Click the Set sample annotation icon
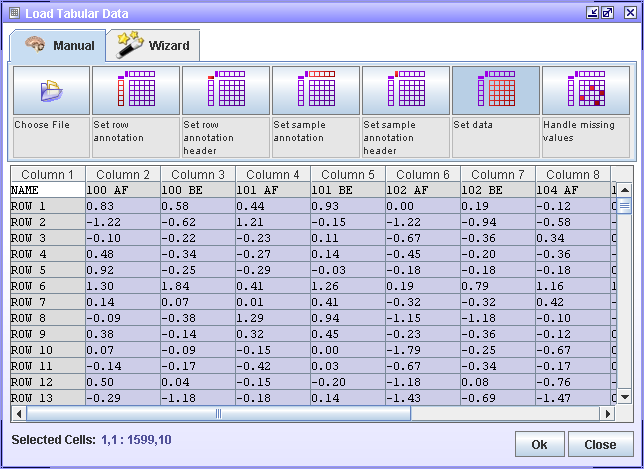Image resolution: width=644 pixels, height=469 pixels. point(316,91)
